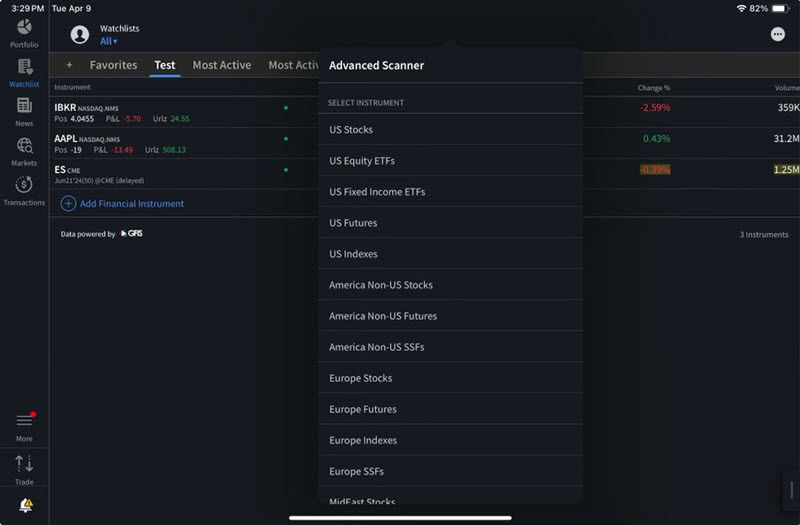The image size is (800, 525).
Task: Expand the Watchlists All dropdown
Action: point(109,41)
